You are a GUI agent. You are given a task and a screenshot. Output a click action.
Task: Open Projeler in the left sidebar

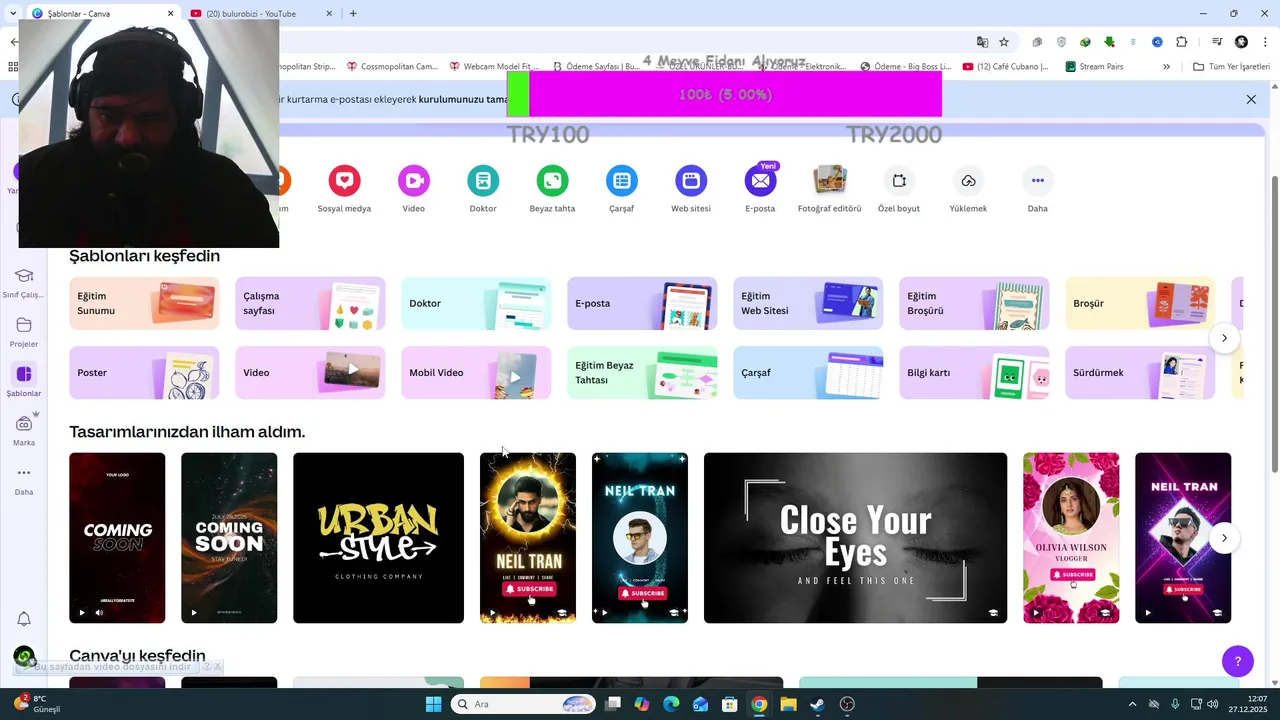(x=24, y=332)
